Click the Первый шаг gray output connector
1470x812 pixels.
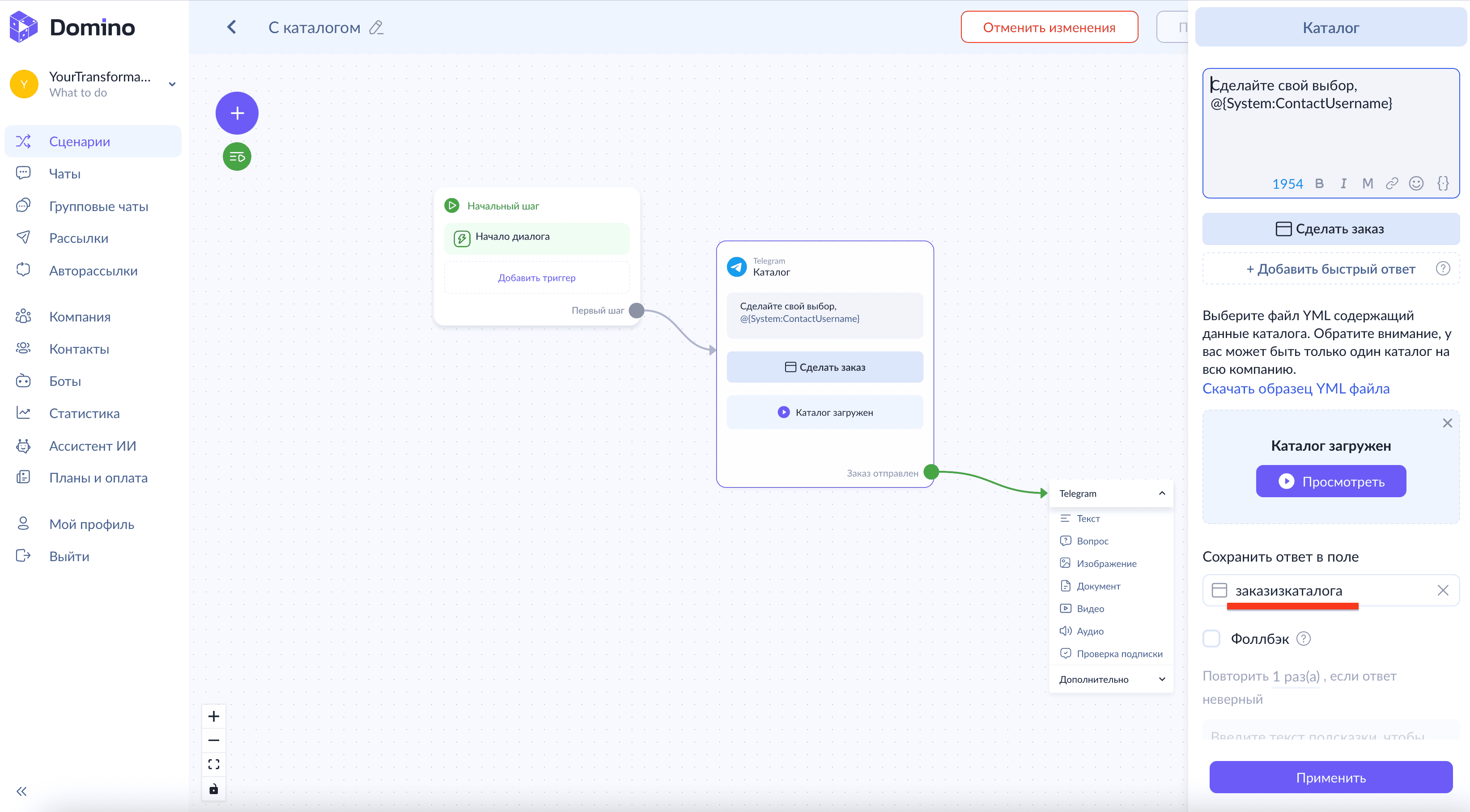tap(636, 310)
